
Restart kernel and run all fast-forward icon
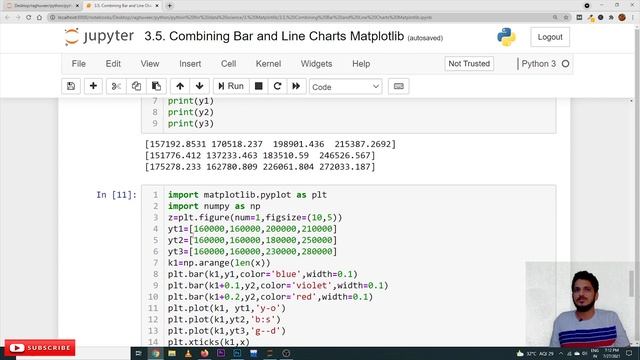point(296,86)
